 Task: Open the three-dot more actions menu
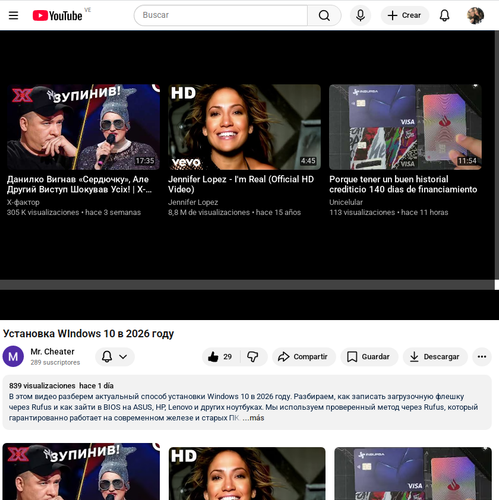coord(482,357)
